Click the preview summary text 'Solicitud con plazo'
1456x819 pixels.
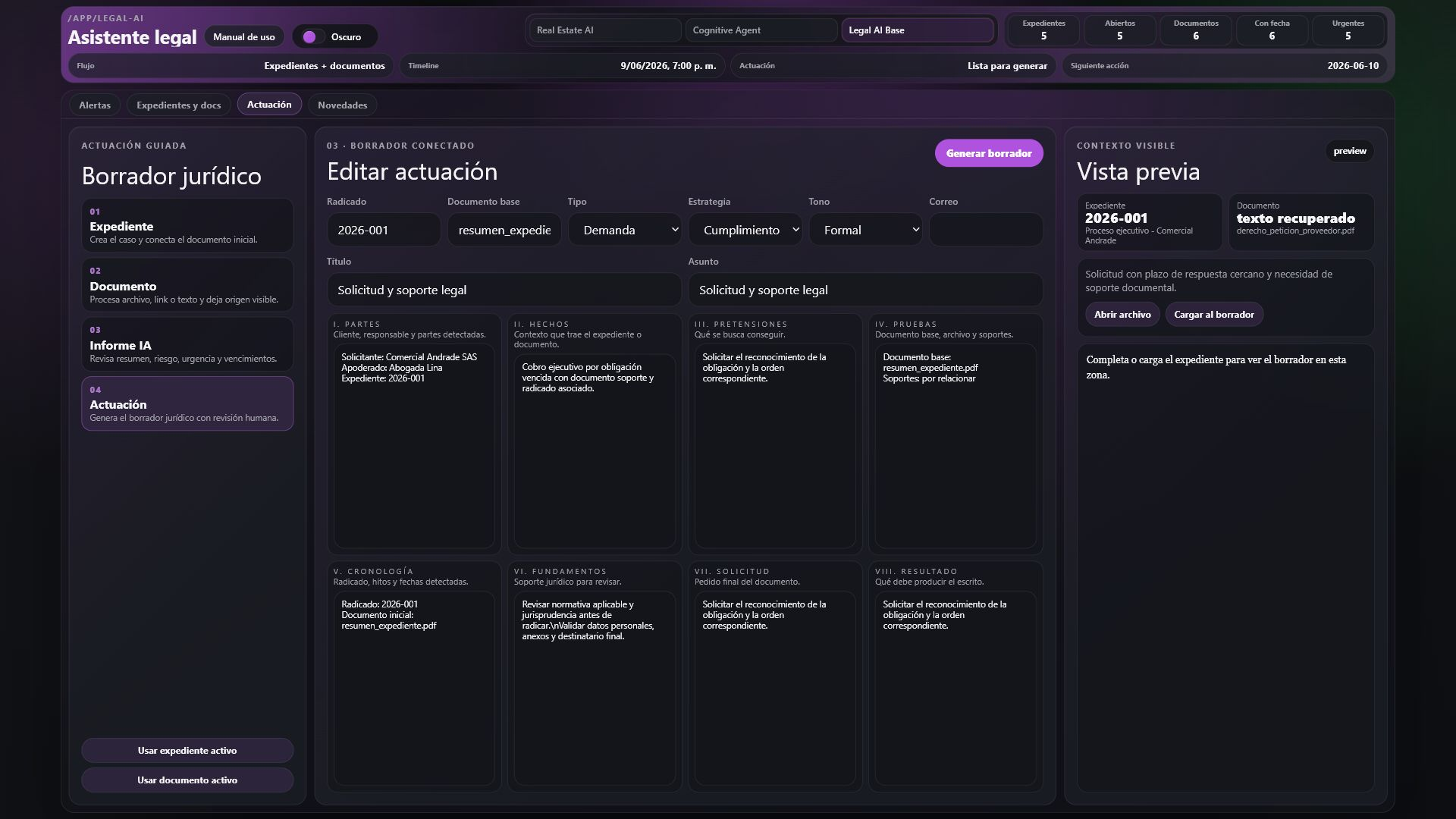coord(1209,281)
